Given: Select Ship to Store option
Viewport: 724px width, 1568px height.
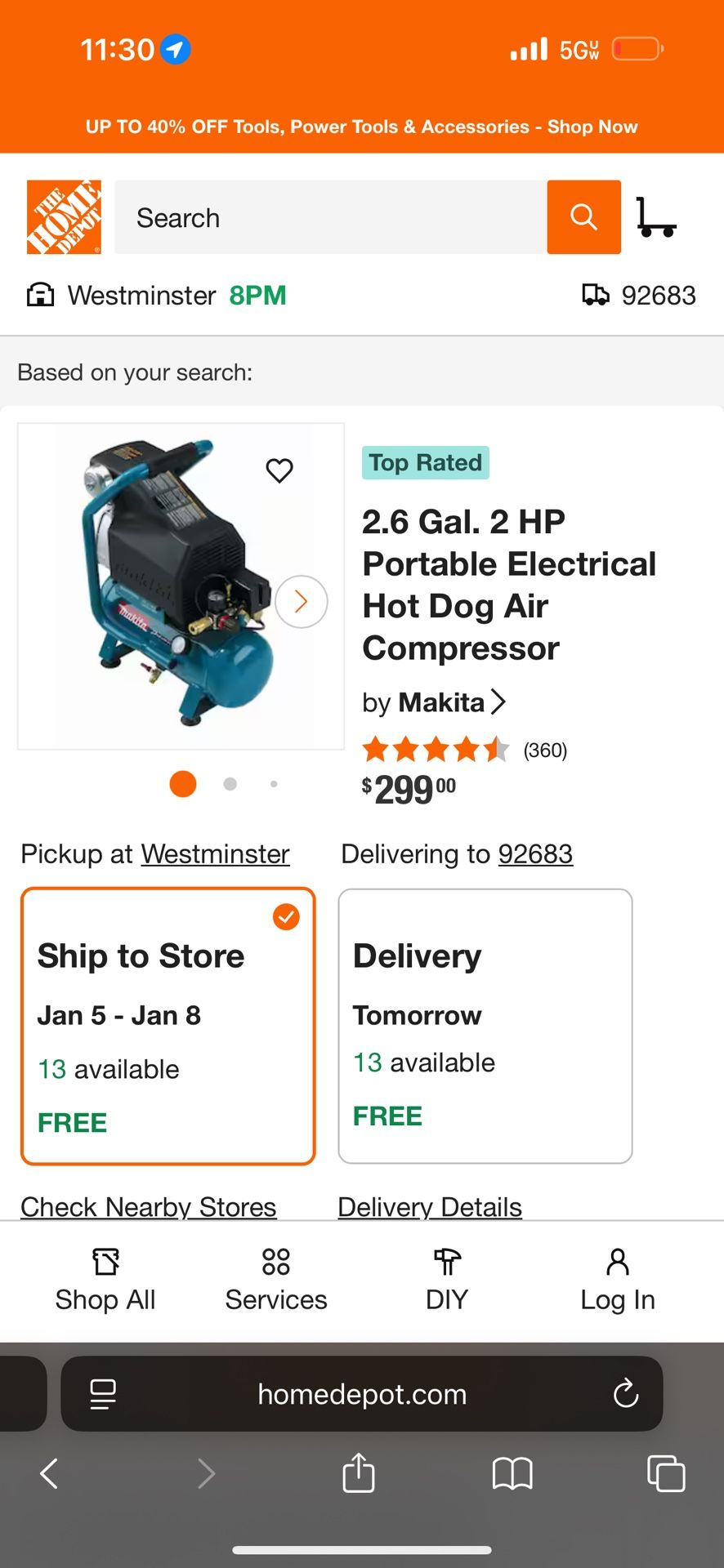Looking at the screenshot, I should 168,1026.
